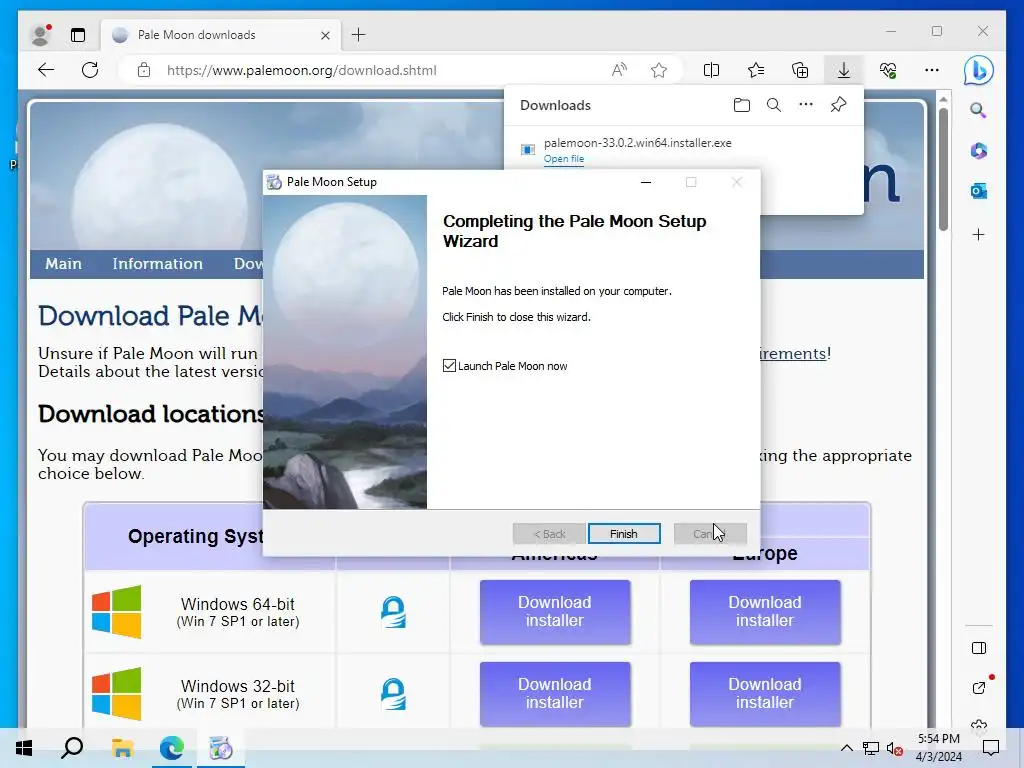The image size is (1024, 768).
Task: Open sidebar Search icon
Action: pos(978,110)
